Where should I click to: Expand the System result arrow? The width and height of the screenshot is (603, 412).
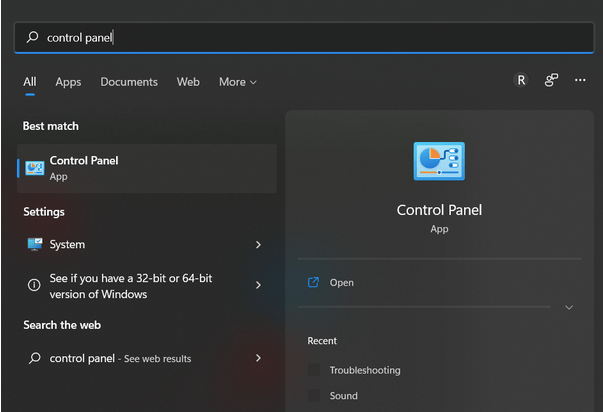coord(258,245)
